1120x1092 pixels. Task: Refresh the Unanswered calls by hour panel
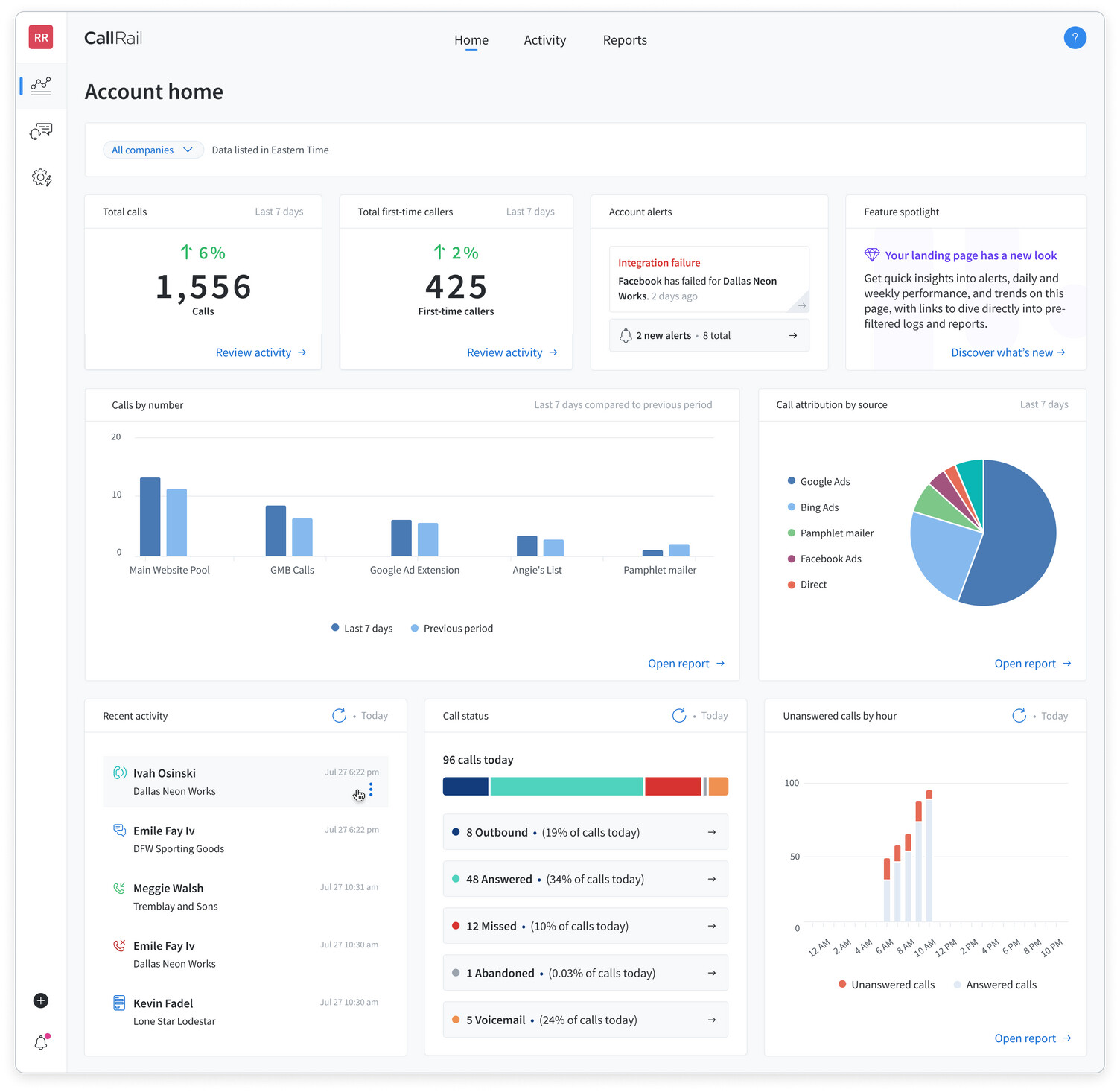(1019, 715)
